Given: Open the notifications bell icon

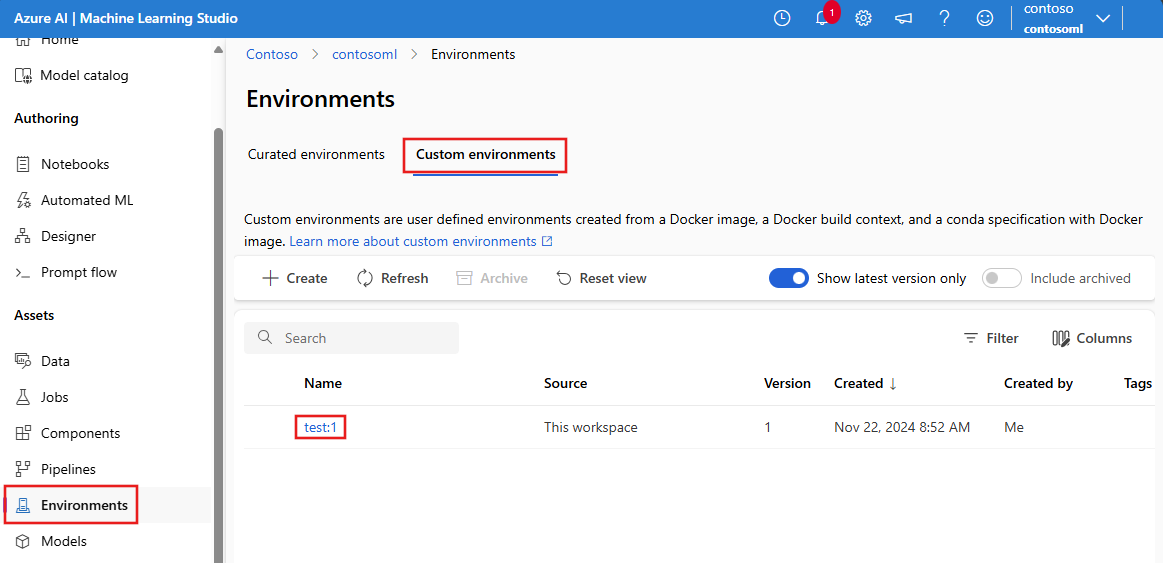Looking at the screenshot, I should click(823, 18).
